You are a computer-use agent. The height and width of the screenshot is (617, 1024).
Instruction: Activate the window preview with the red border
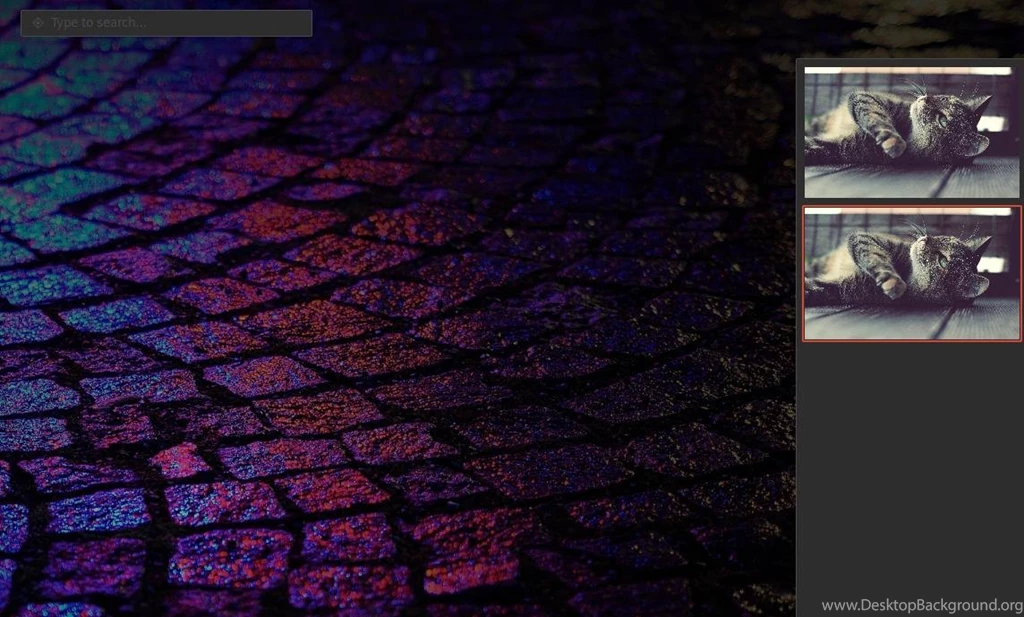pyautogui.click(x=911, y=273)
